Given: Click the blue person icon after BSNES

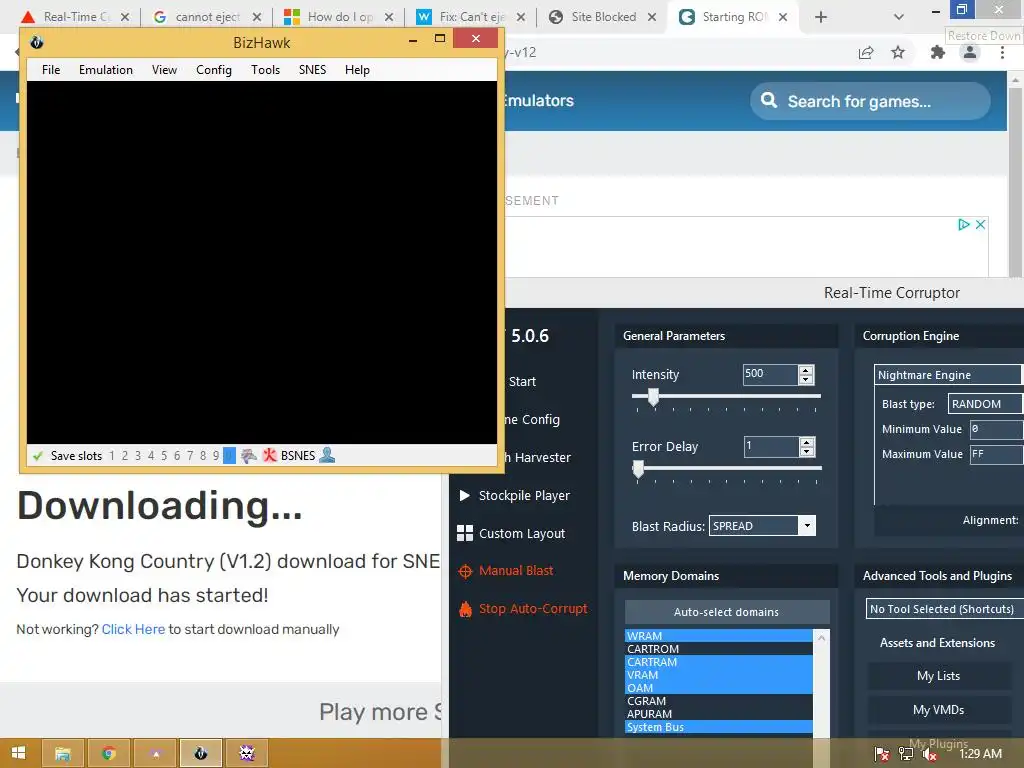Looking at the screenshot, I should pos(327,455).
